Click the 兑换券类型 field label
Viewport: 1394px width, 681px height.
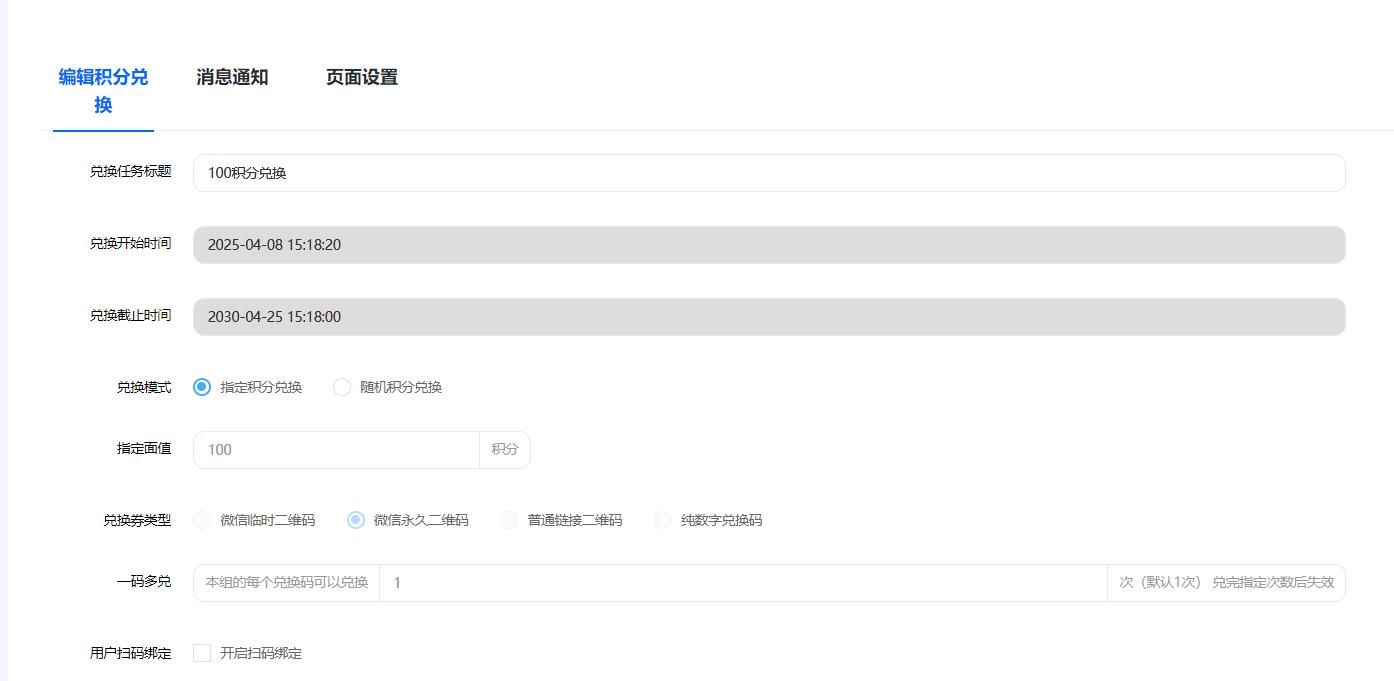click(x=137, y=520)
